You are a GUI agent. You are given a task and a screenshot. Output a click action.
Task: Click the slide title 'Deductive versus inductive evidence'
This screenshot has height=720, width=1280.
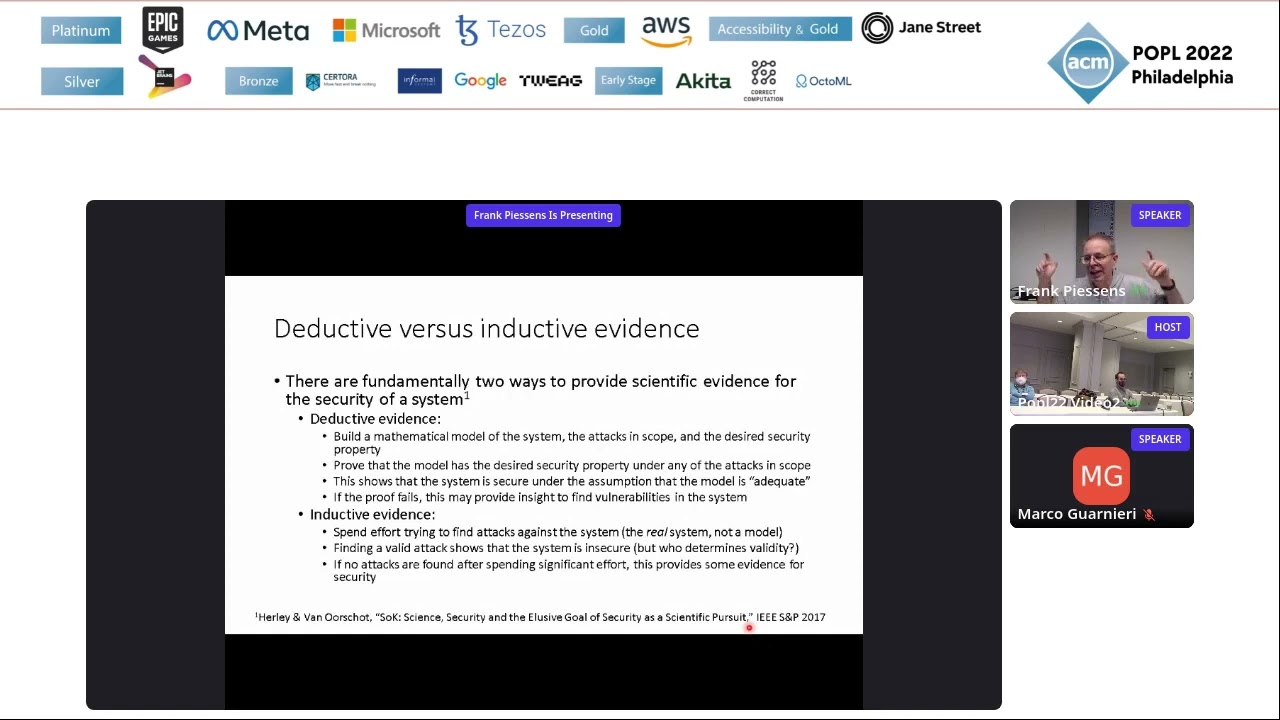(x=487, y=328)
